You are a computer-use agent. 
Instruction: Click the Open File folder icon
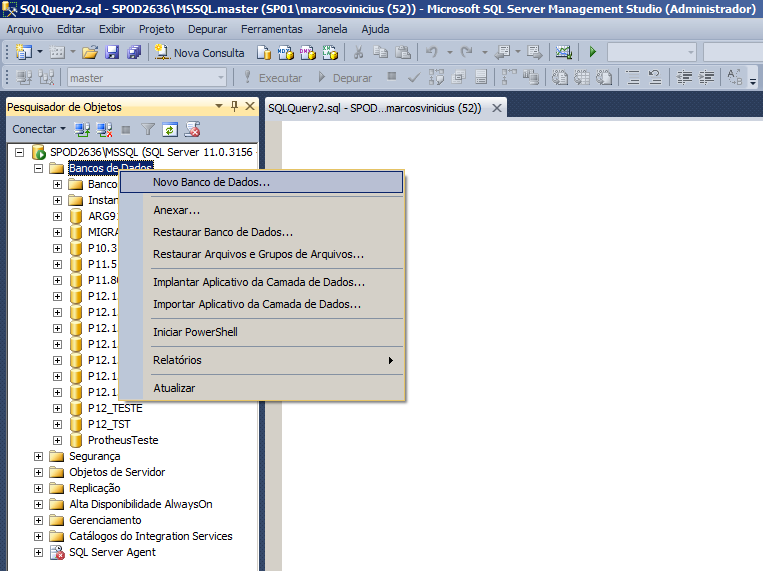pos(90,52)
